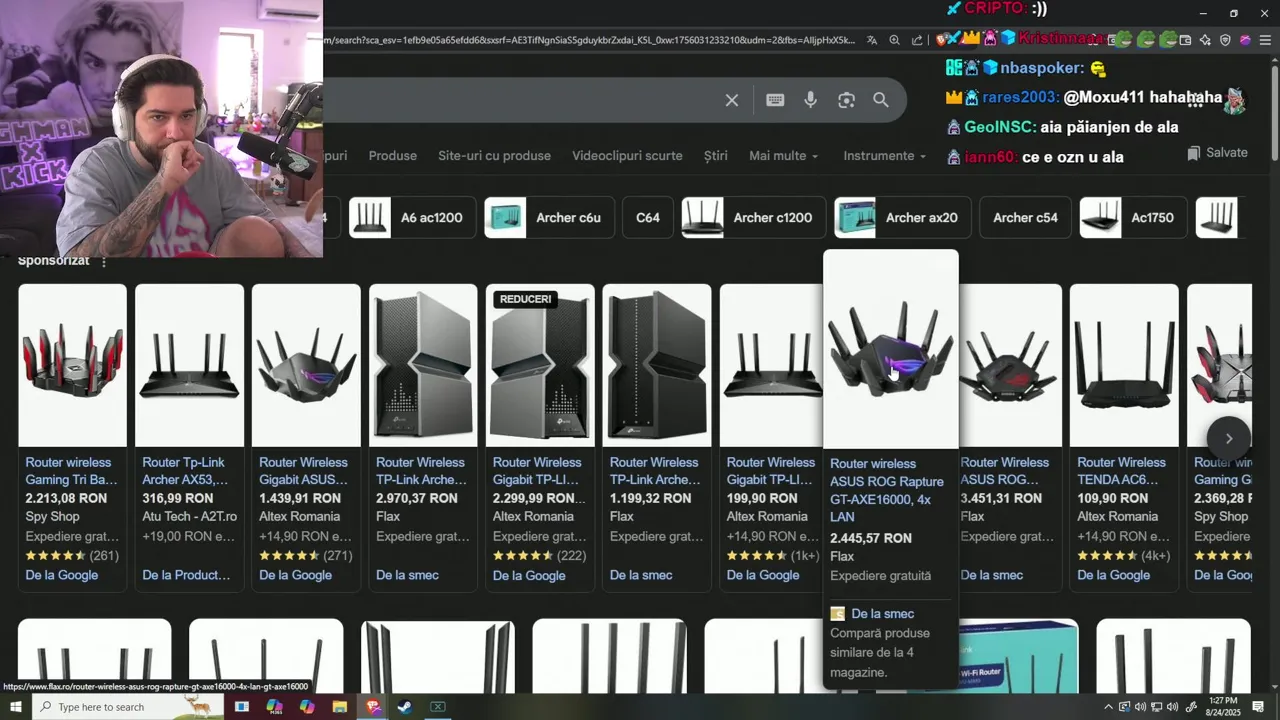
Task: Click the zoom magnifier icon in address bar
Action: pyautogui.click(x=894, y=40)
